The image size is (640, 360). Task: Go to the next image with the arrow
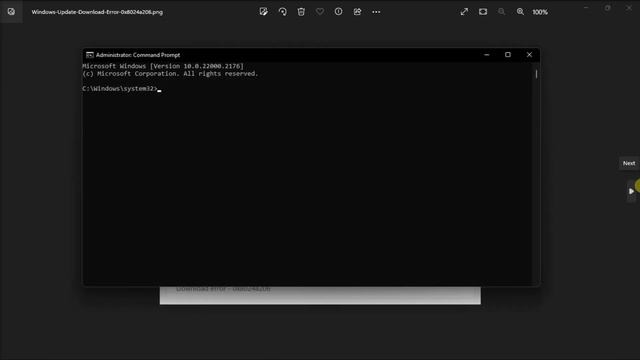631,191
